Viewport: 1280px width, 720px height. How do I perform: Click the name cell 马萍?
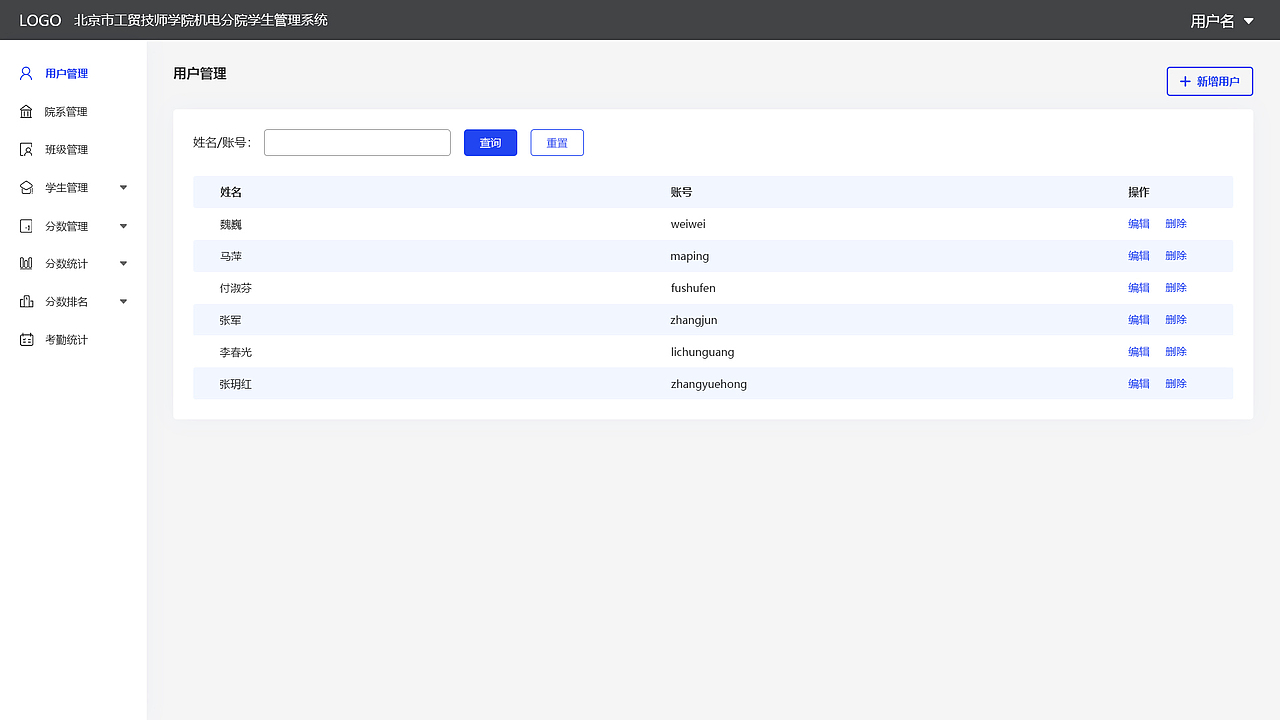tap(231, 256)
